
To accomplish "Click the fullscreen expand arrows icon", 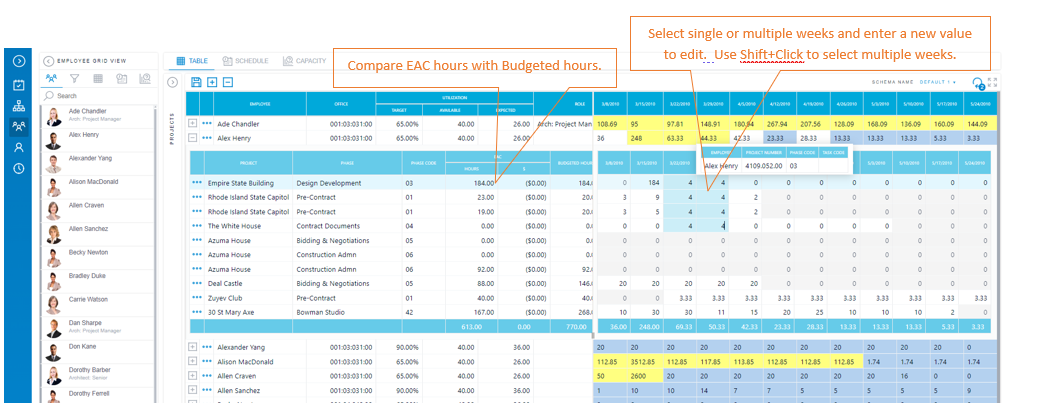I will coord(992,82).
